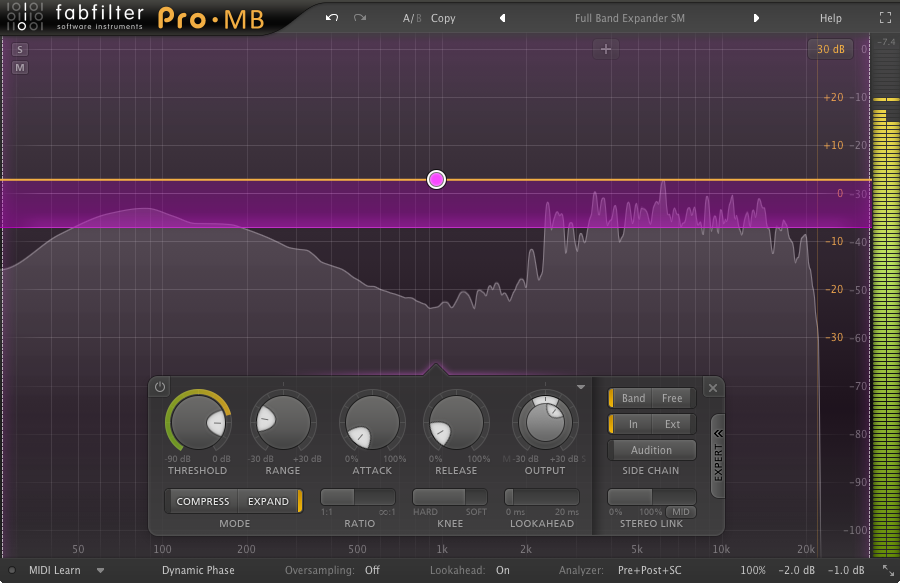Click the MIDI indicator circle

coord(11,570)
